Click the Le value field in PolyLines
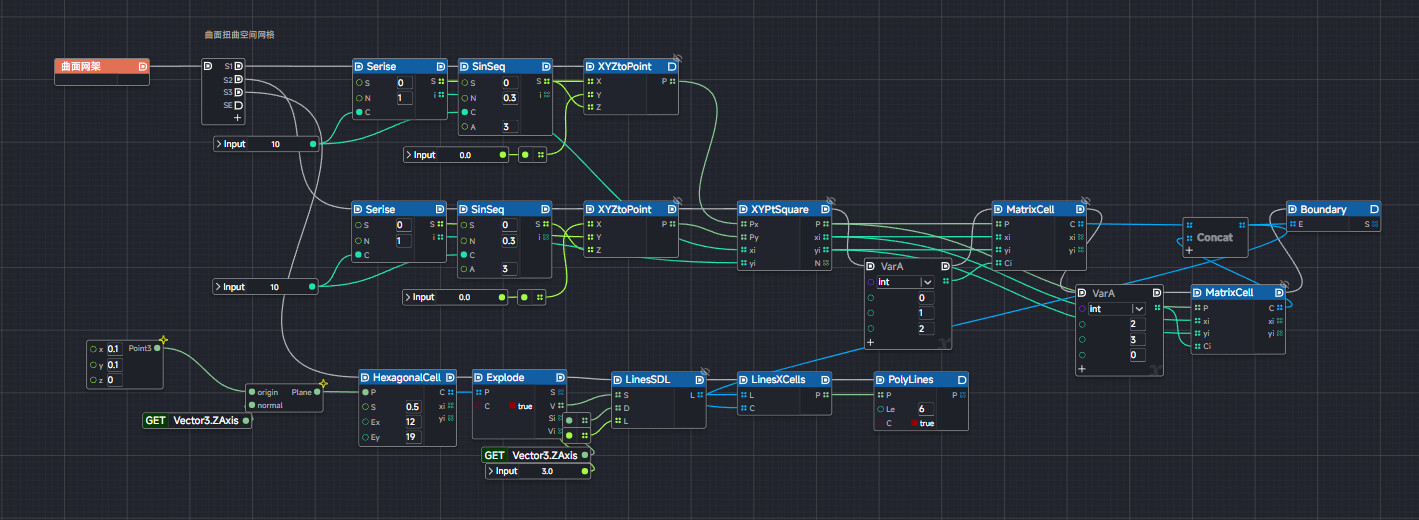This screenshot has height=520, width=1419. pos(926,409)
